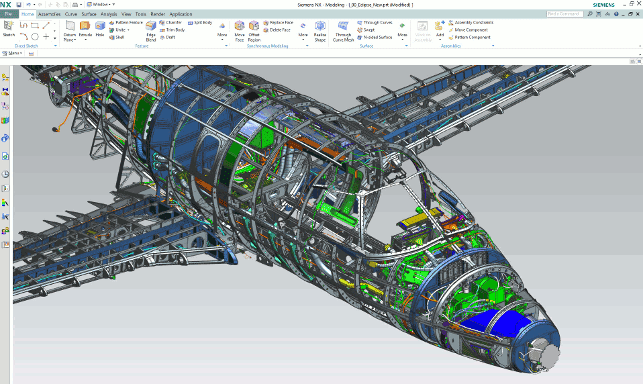This screenshot has height=384, width=643.
Task: Click the Split Body button
Action: click(200, 23)
